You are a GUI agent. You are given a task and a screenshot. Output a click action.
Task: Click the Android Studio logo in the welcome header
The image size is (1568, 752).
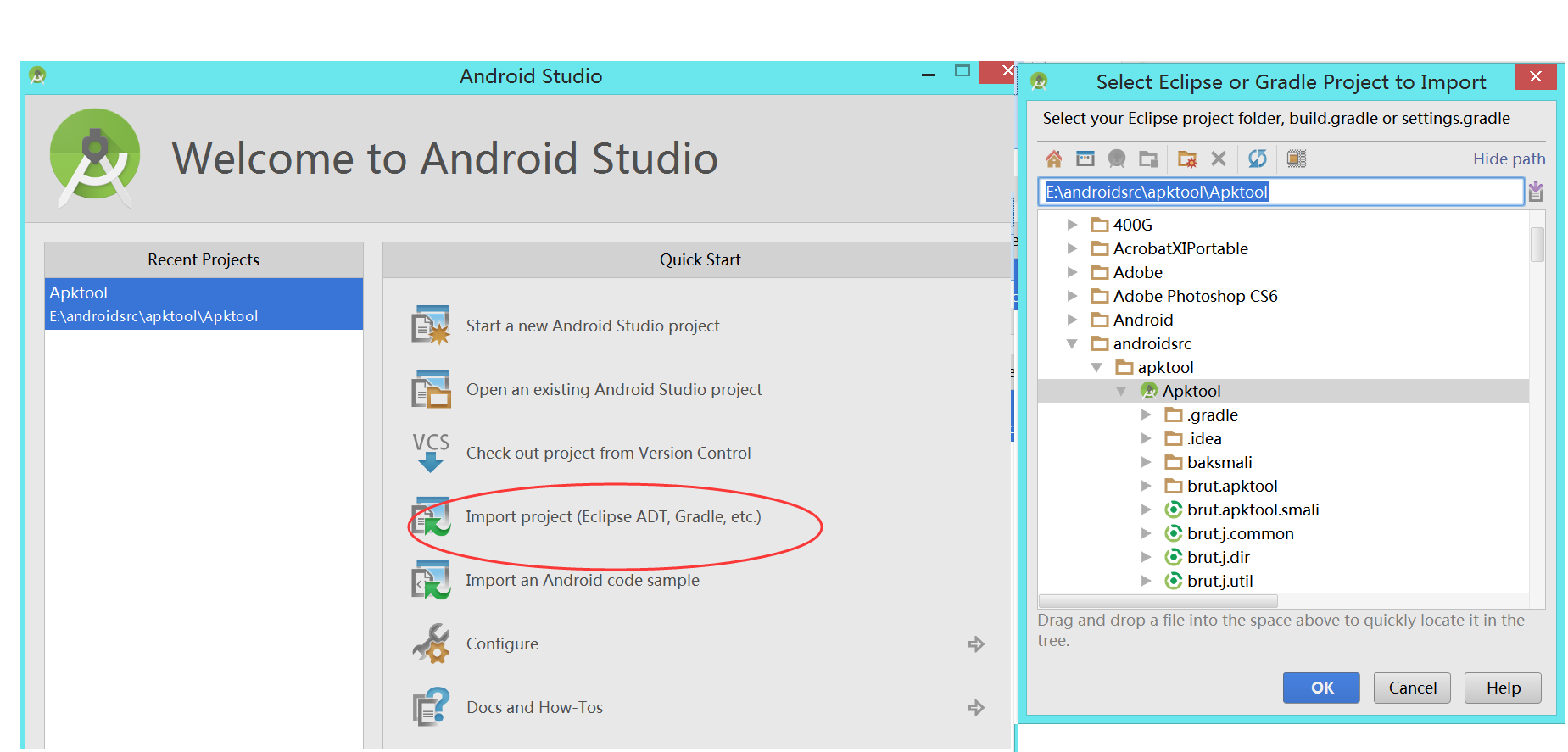click(95, 158)
